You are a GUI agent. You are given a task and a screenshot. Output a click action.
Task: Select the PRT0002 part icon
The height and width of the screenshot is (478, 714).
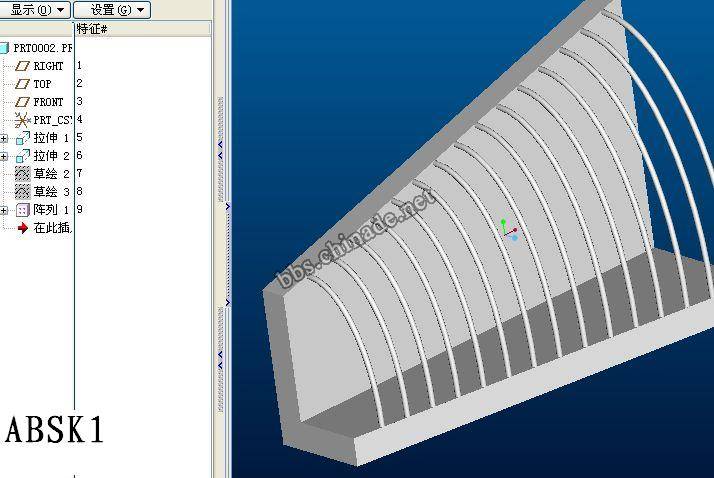(x=4, y=48)
